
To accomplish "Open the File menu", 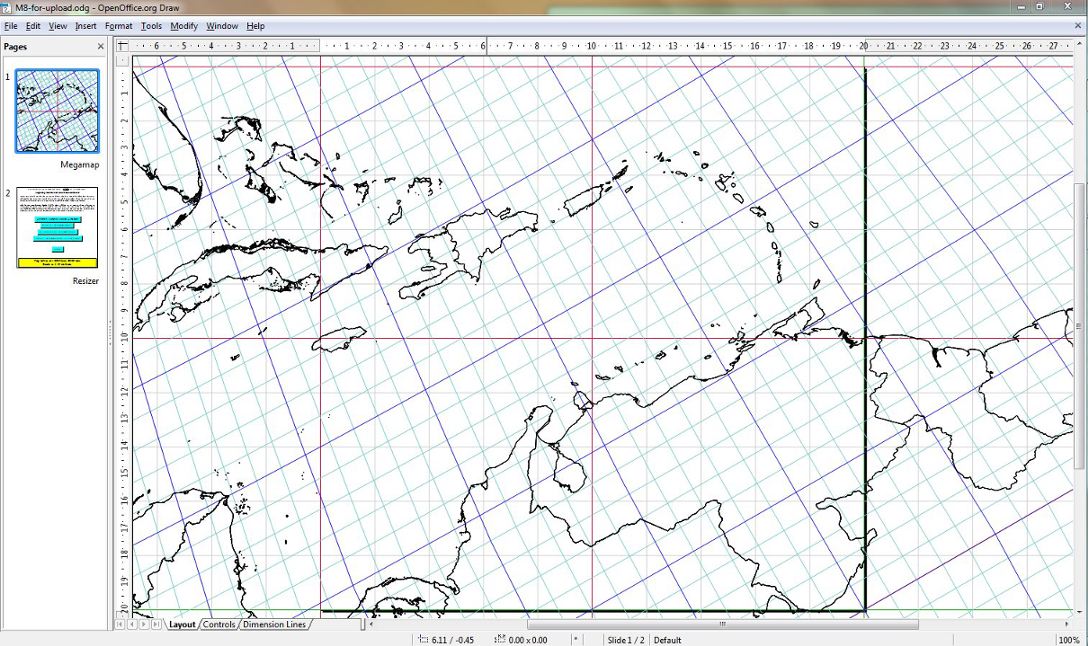I will pos(10,26).
